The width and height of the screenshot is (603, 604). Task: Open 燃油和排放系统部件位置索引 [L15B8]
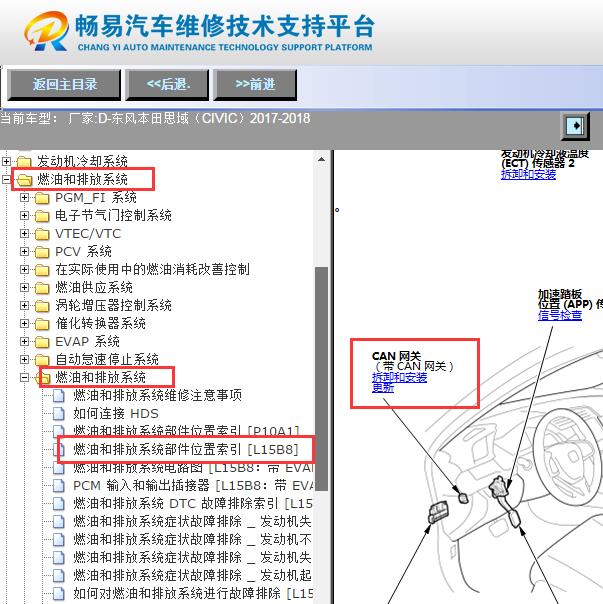coord(186,449)
